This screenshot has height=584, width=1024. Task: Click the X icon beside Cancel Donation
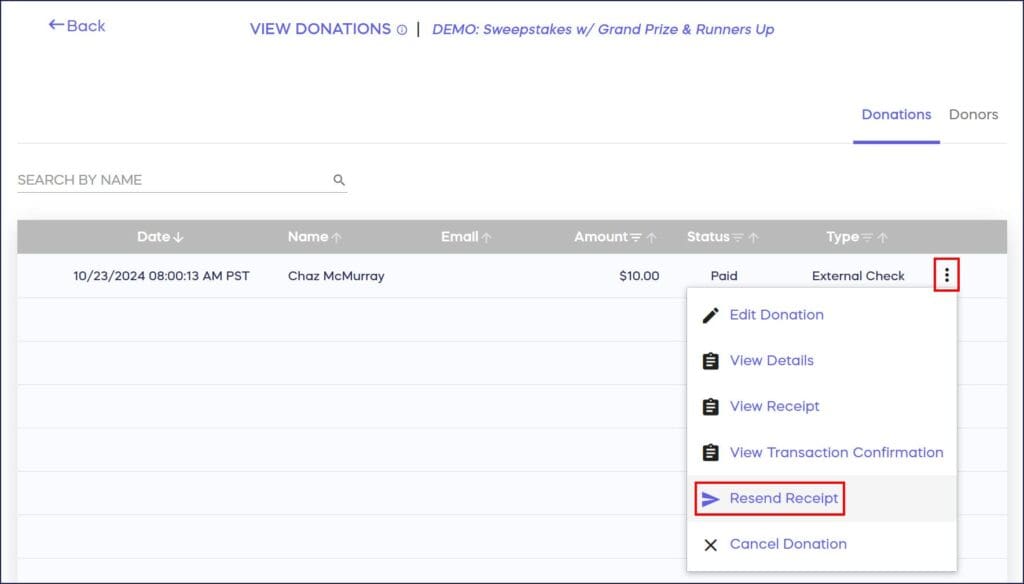[x=711, y=544]
